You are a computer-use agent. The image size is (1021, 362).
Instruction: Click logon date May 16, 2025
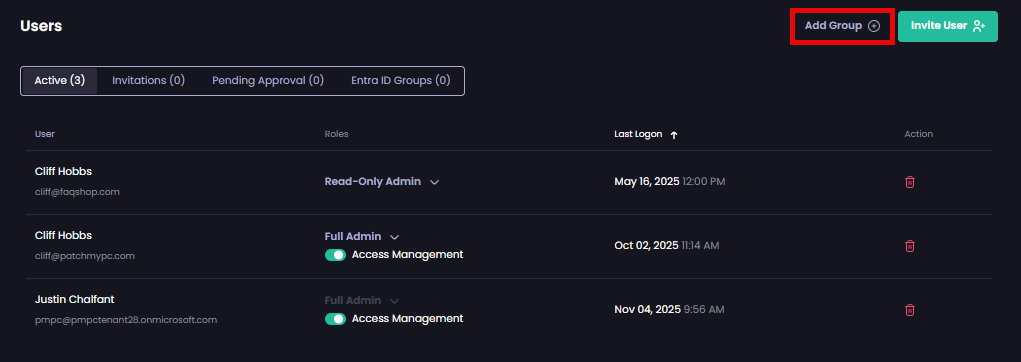(x=647, y=182)
